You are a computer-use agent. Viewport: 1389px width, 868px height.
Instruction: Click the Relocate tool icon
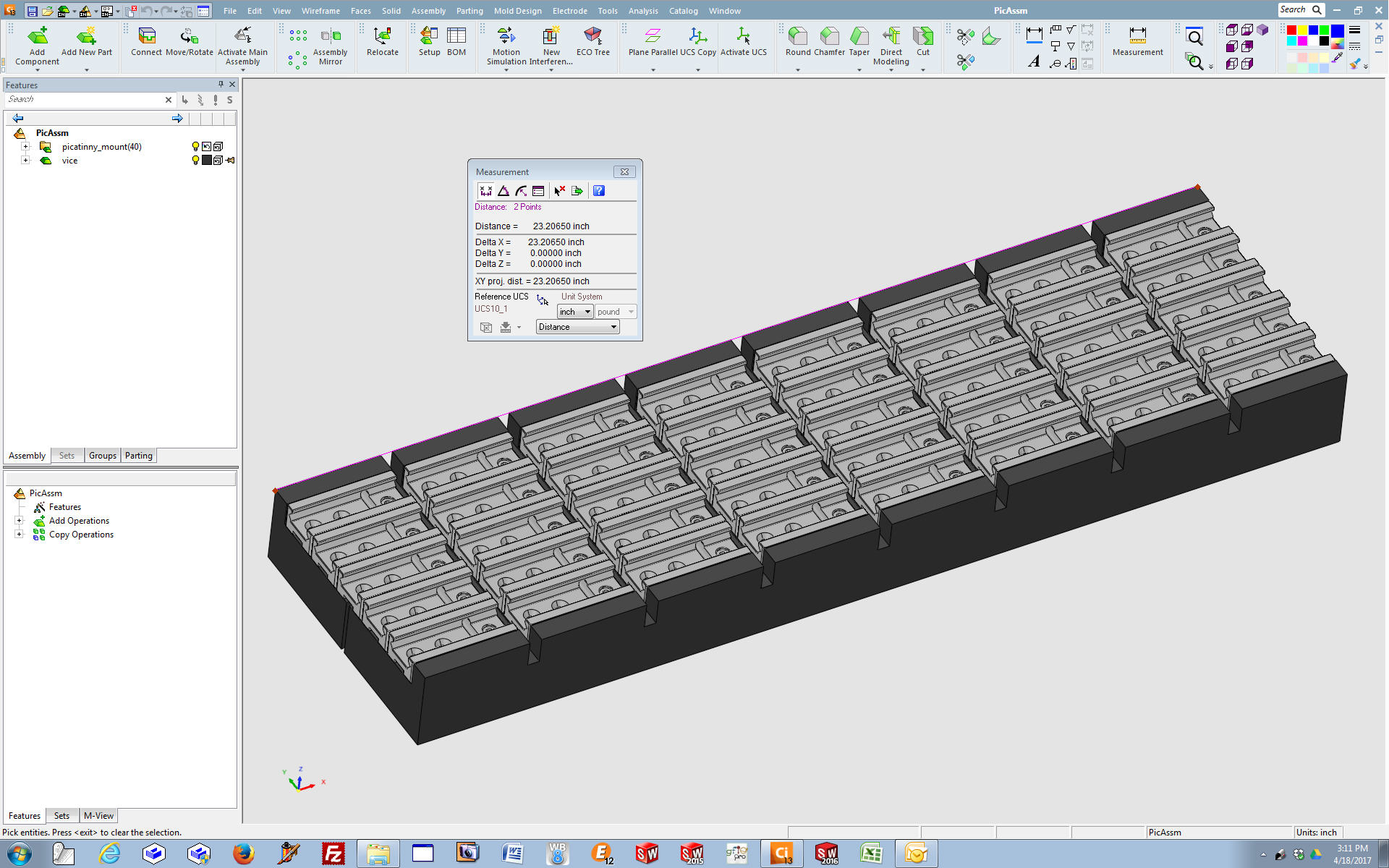(382, 36)
